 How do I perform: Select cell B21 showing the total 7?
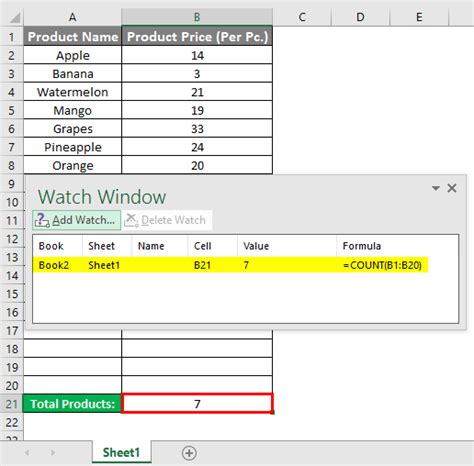[x=197, y=404]
